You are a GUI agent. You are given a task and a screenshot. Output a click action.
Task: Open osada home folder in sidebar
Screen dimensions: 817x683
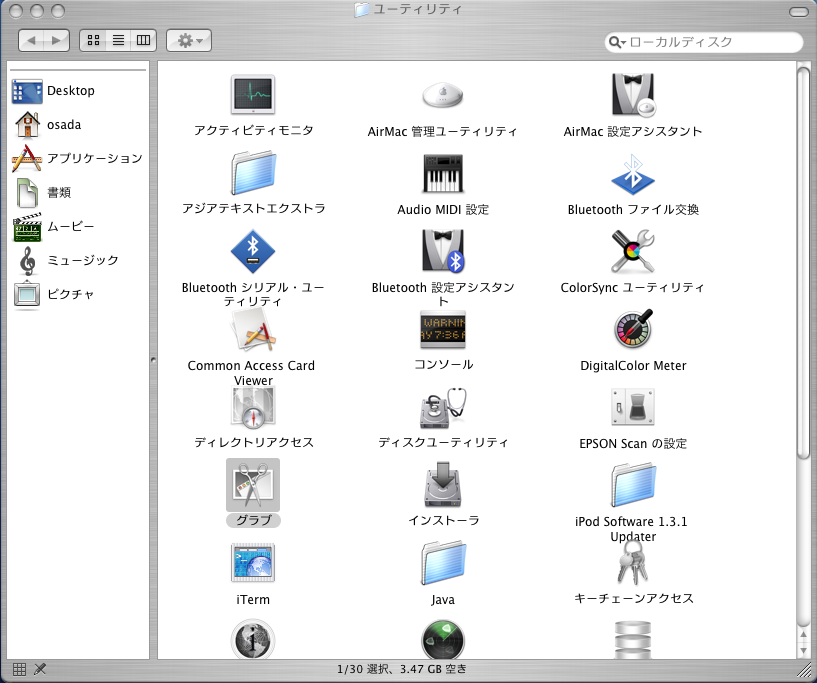point(47,125)
